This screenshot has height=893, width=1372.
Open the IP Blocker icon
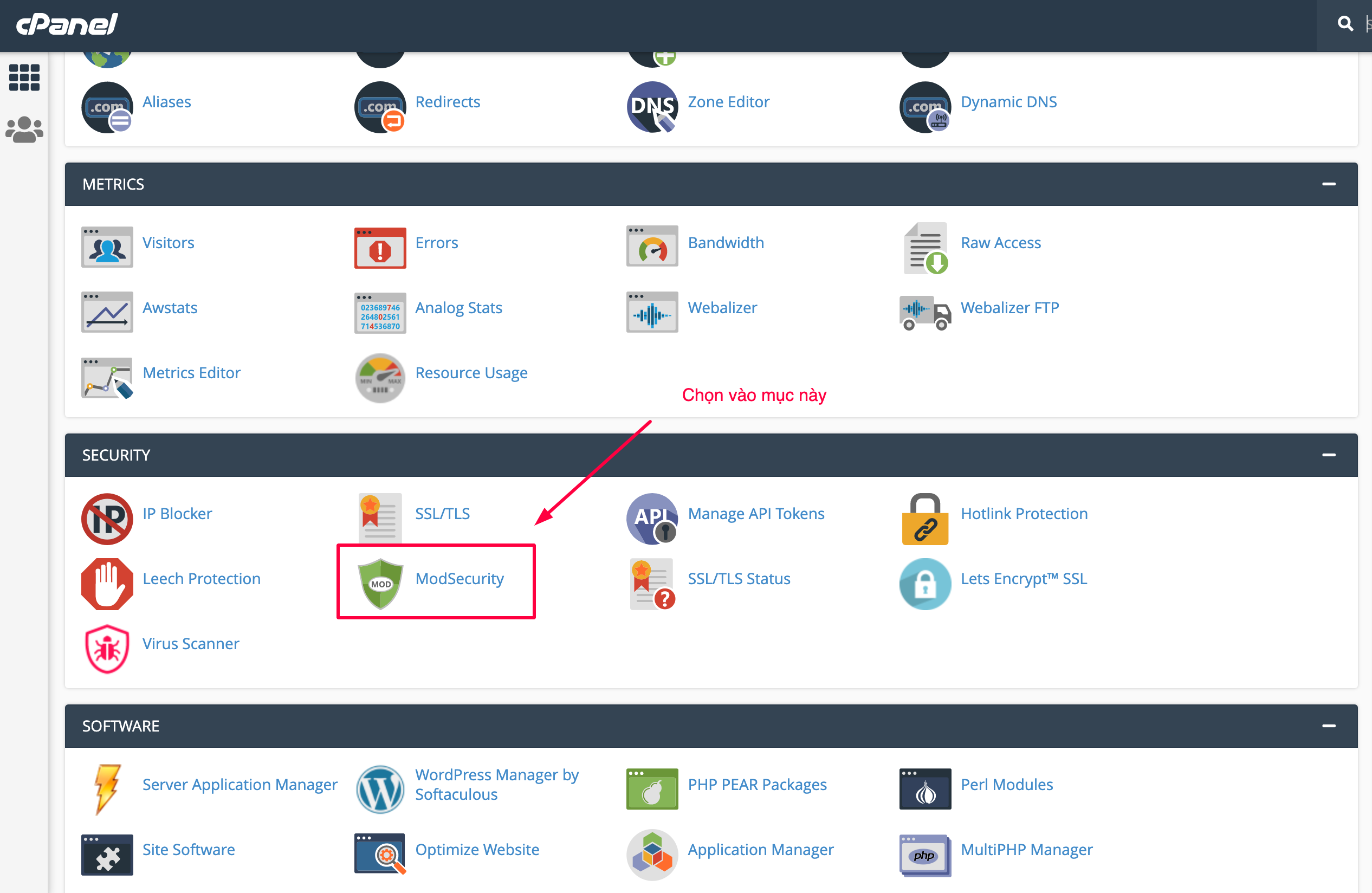click(107, 518)
